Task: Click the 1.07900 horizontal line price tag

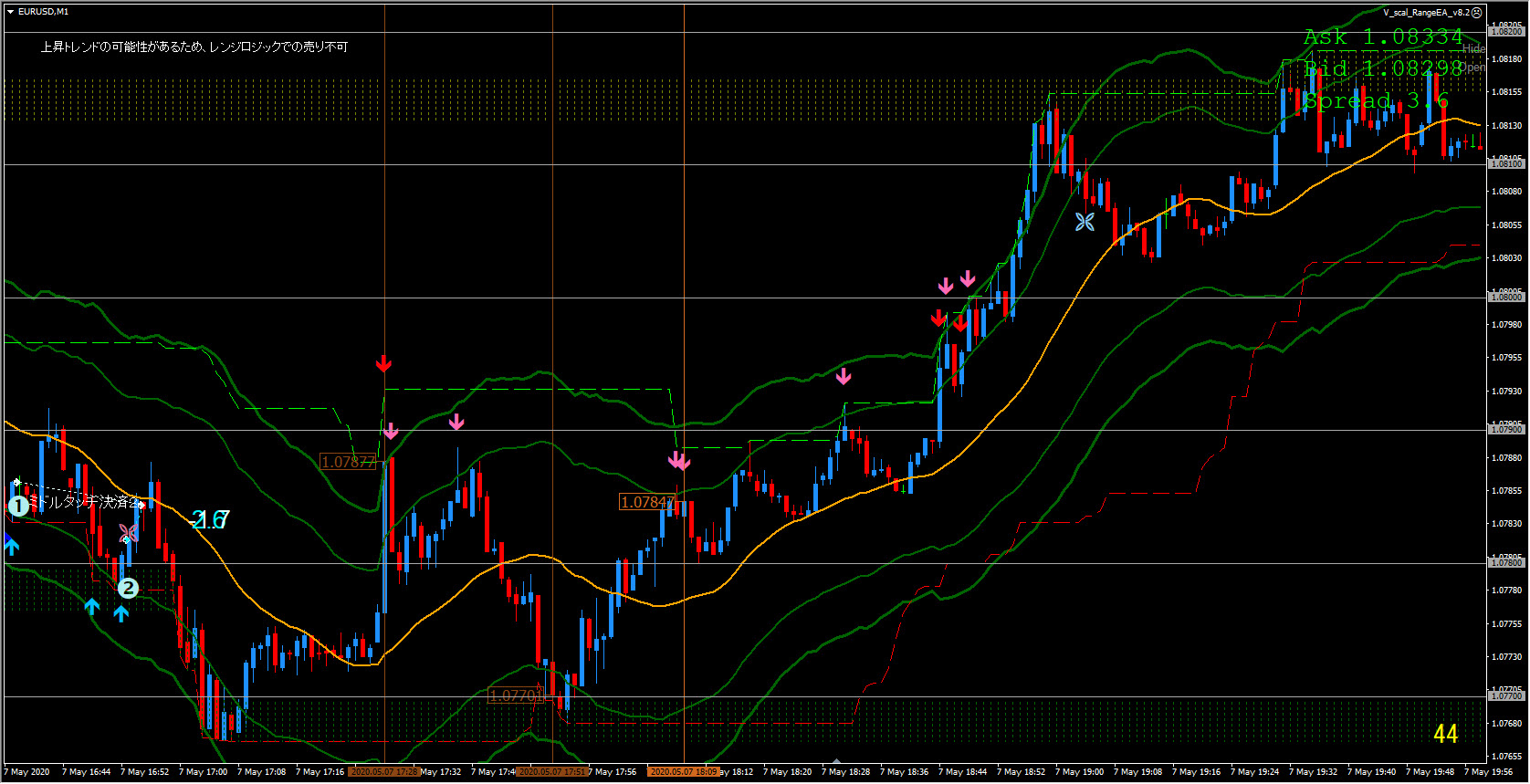Action: point(1506,430)
